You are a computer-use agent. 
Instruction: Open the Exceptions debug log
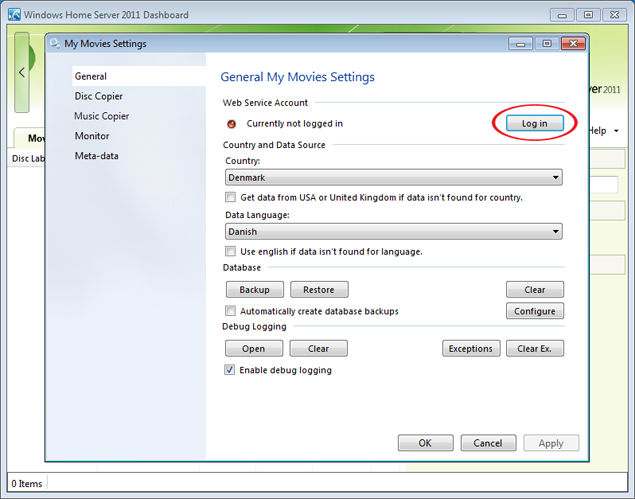pyautogui.click(x=470, y=349)
